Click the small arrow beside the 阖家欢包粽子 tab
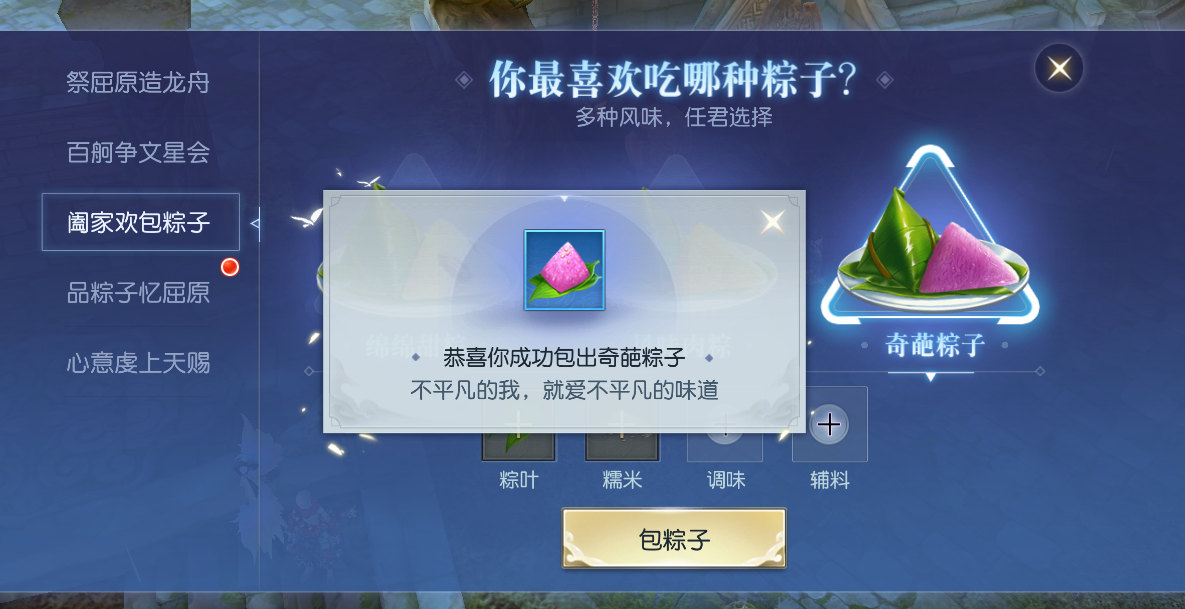This screenshot has width=1185, height=609. click(x=255, y=223)
